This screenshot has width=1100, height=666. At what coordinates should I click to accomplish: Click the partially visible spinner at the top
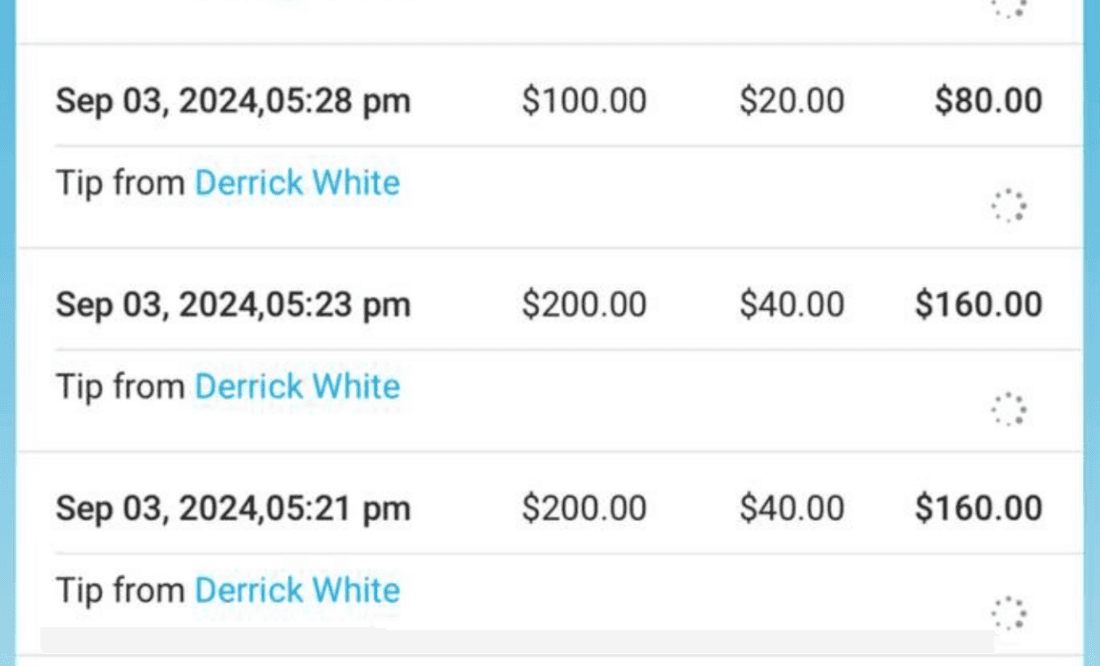pos(1009,8)
